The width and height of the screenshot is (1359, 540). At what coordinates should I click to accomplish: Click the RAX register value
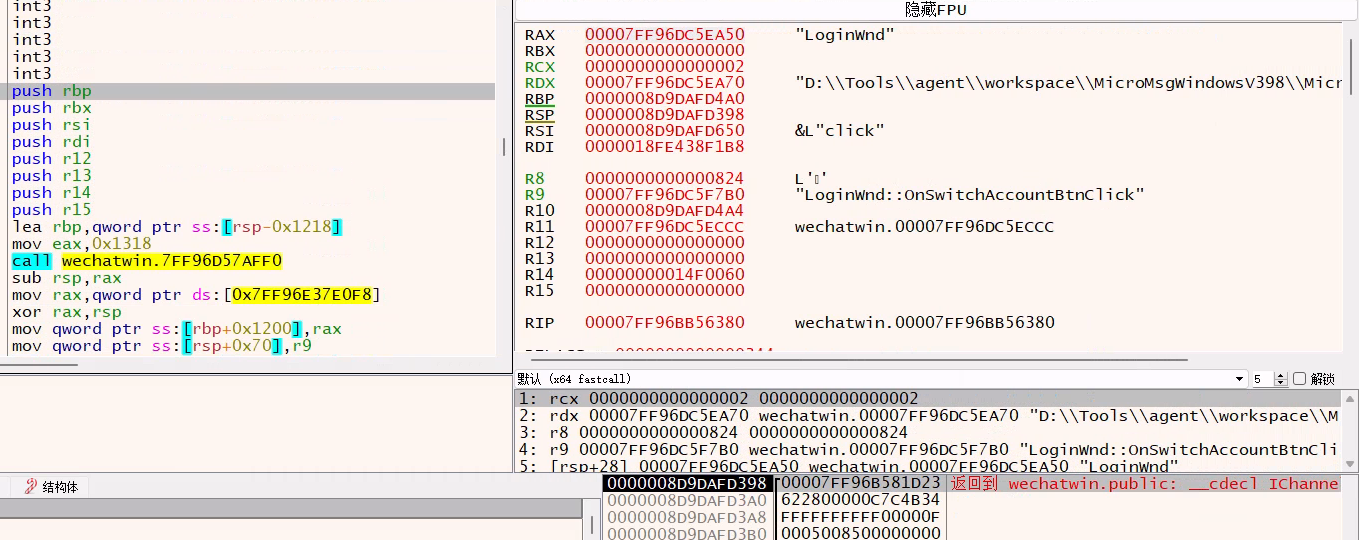(x=664, y=35)
